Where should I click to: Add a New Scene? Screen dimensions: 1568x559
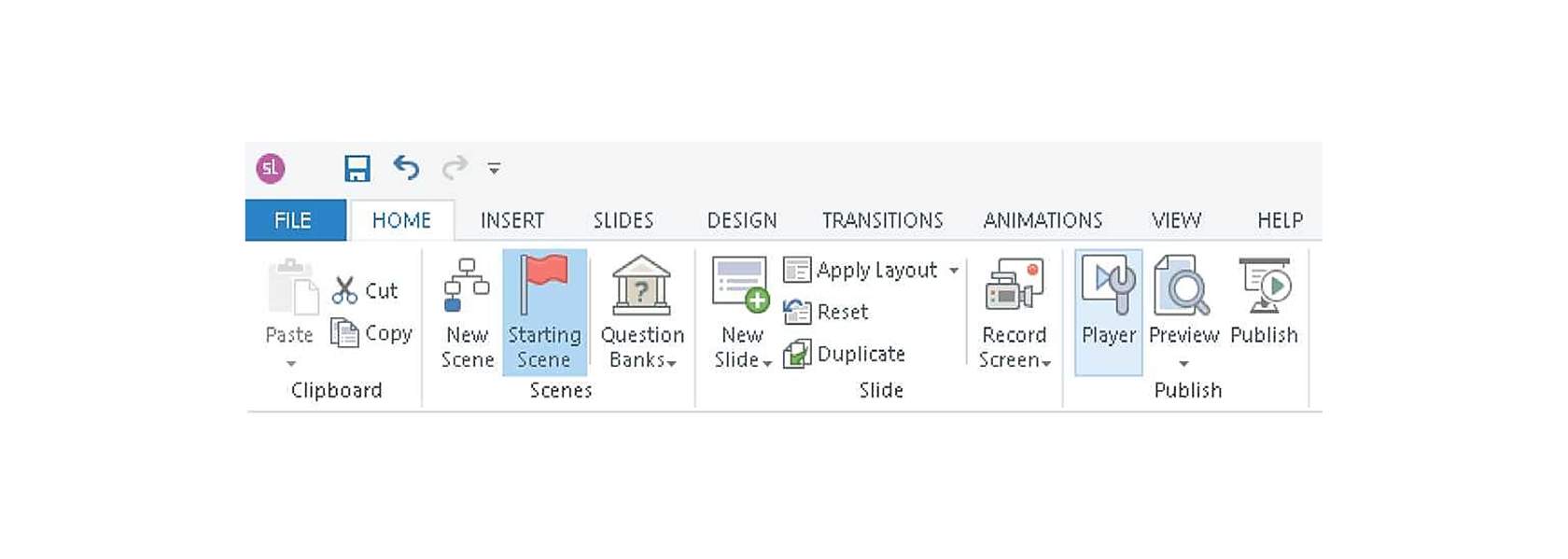click(x=468, y=313)
